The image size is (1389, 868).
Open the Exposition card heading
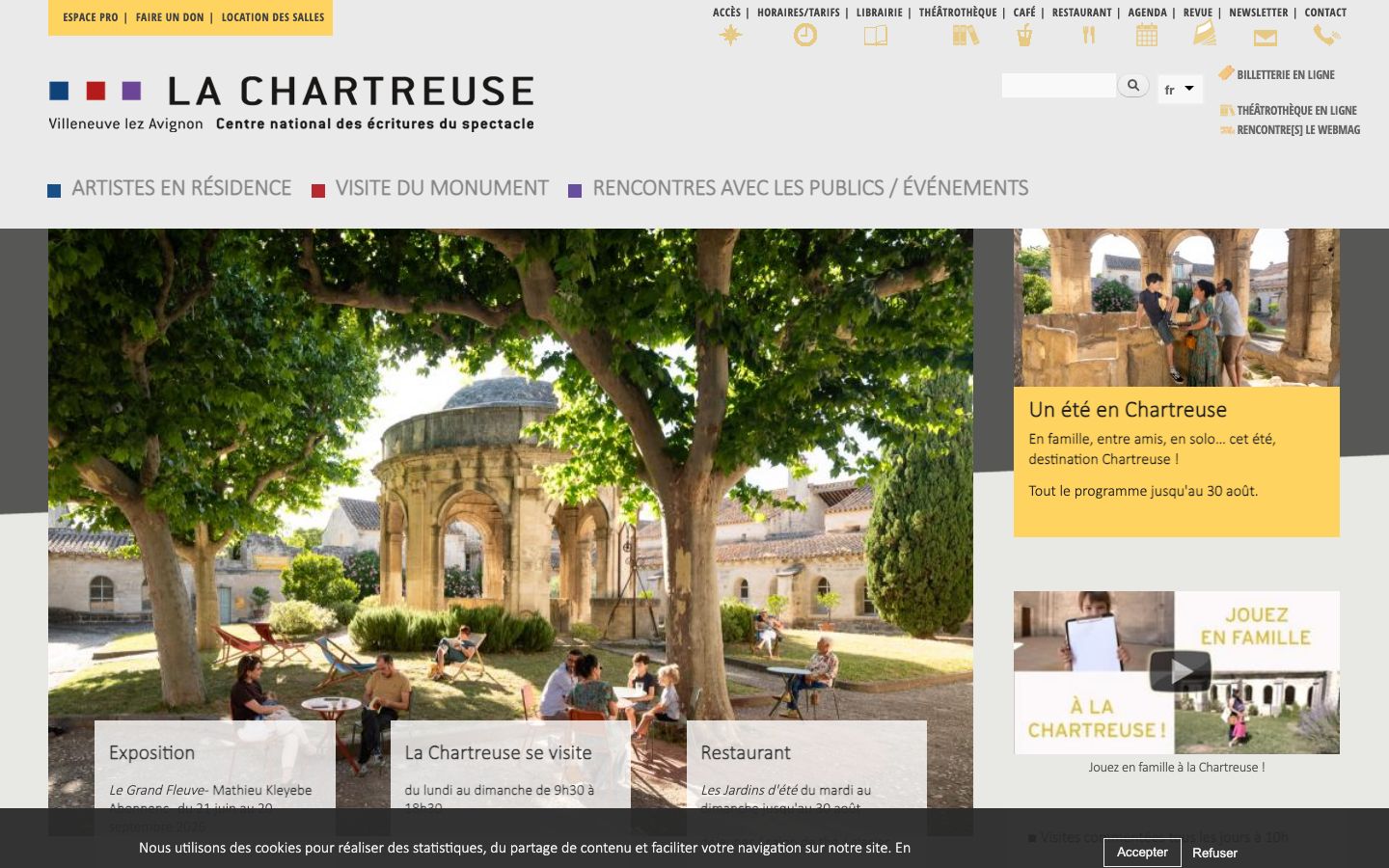pos(151,753)
